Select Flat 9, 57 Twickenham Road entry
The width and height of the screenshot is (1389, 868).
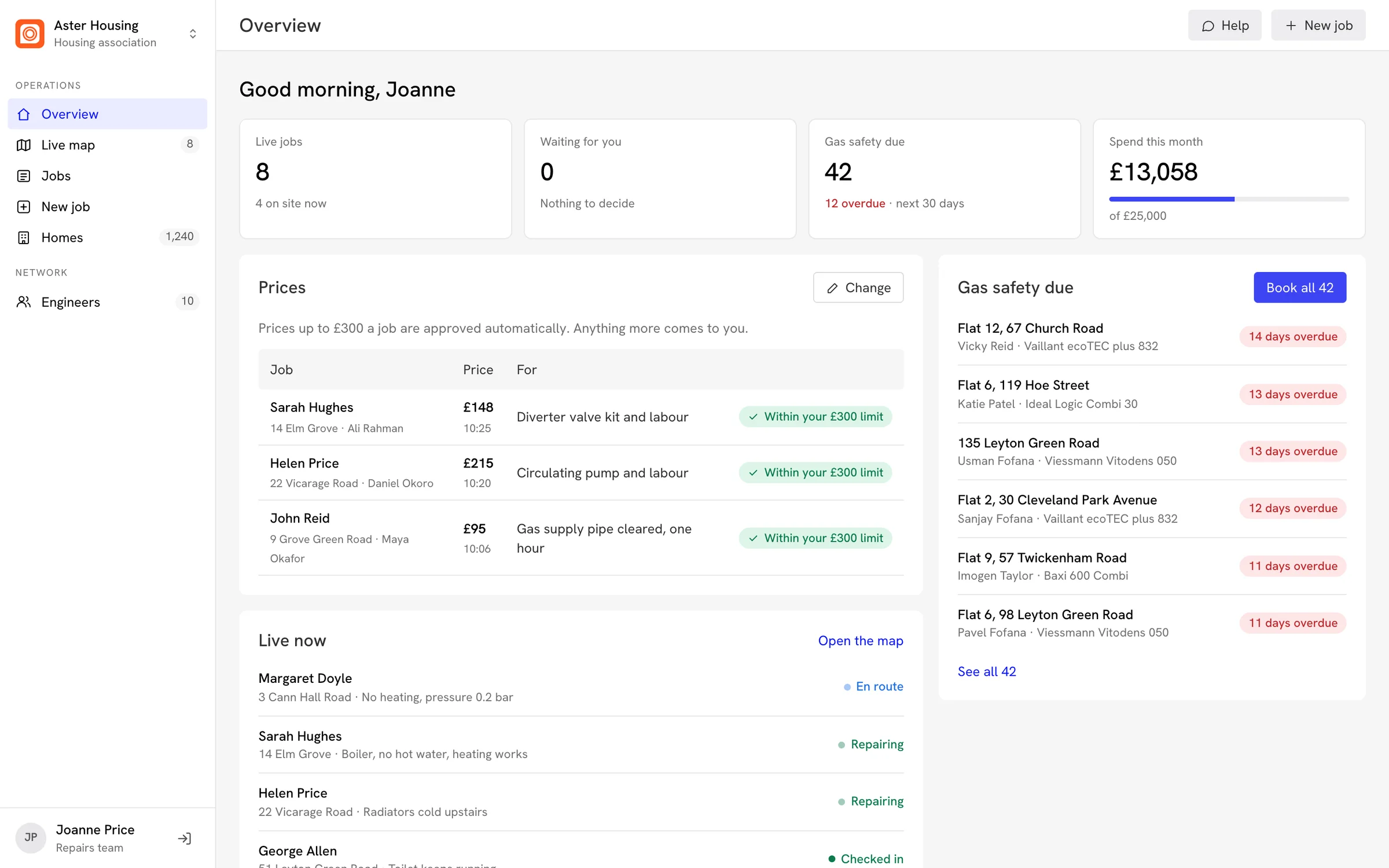coord(1152,566)
